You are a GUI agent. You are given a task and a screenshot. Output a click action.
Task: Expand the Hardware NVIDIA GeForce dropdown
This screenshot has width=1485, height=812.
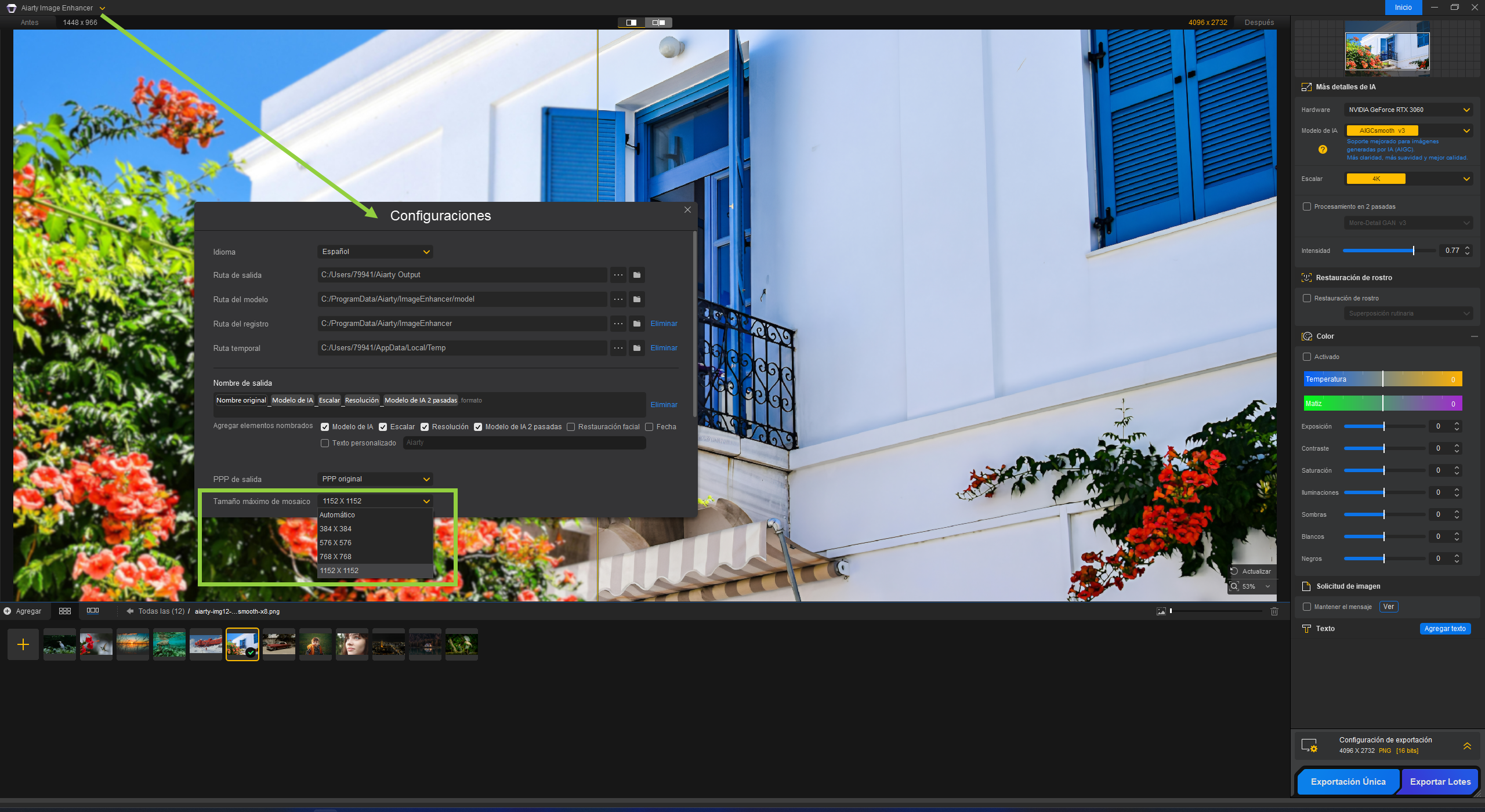[1408, 110]
